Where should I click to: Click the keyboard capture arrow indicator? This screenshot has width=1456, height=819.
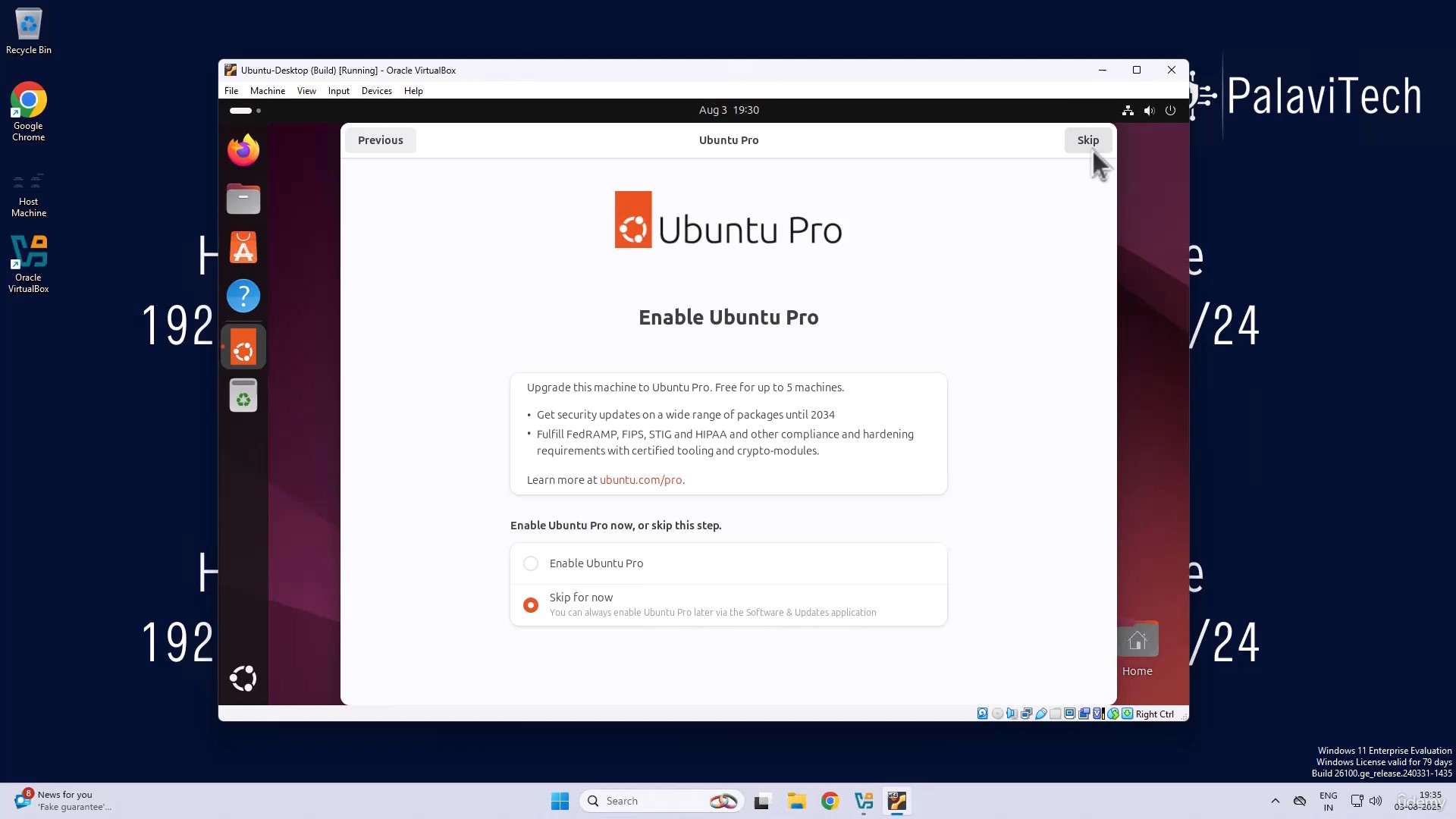(x=1128, y=714)
